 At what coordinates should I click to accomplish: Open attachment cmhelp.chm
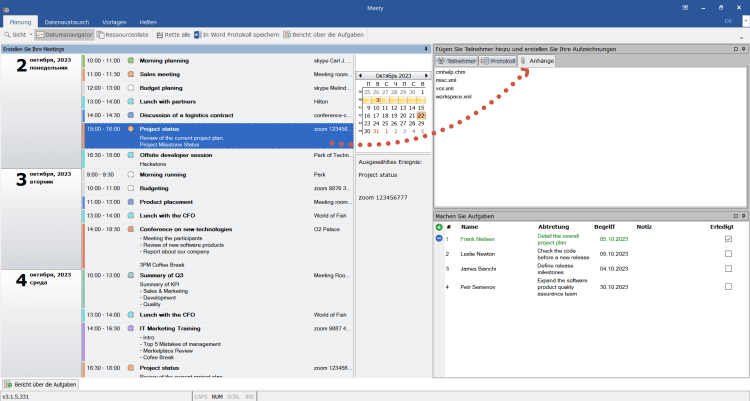450,72
